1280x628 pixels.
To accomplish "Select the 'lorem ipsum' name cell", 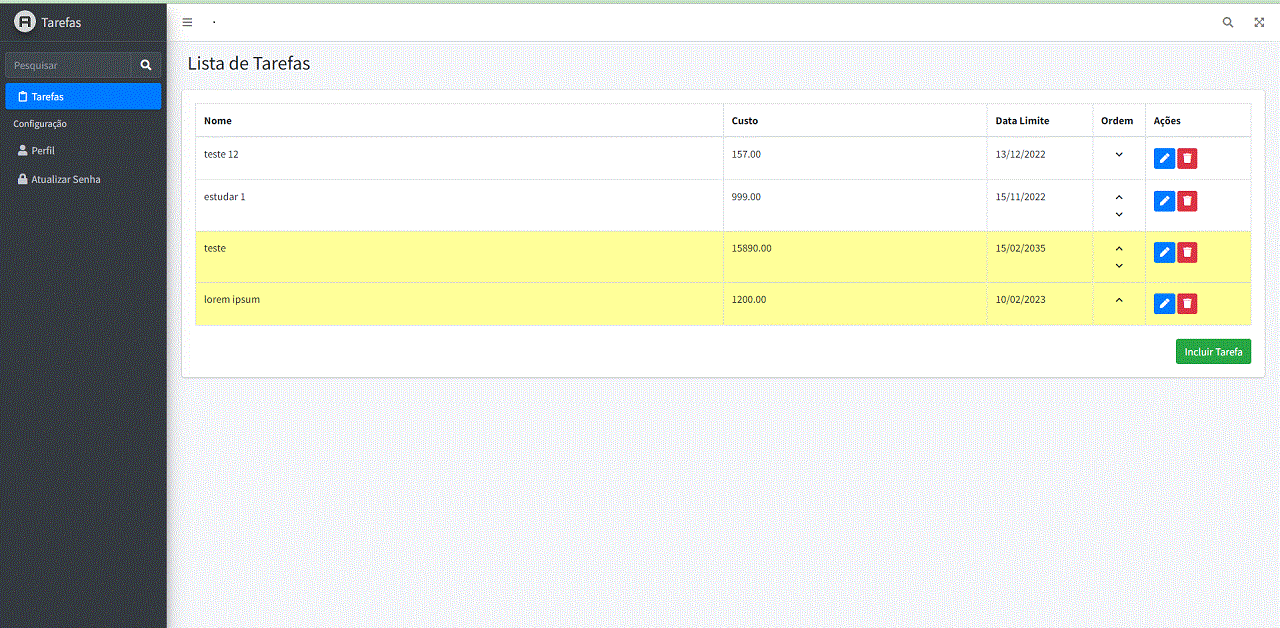I will (459, 304).
